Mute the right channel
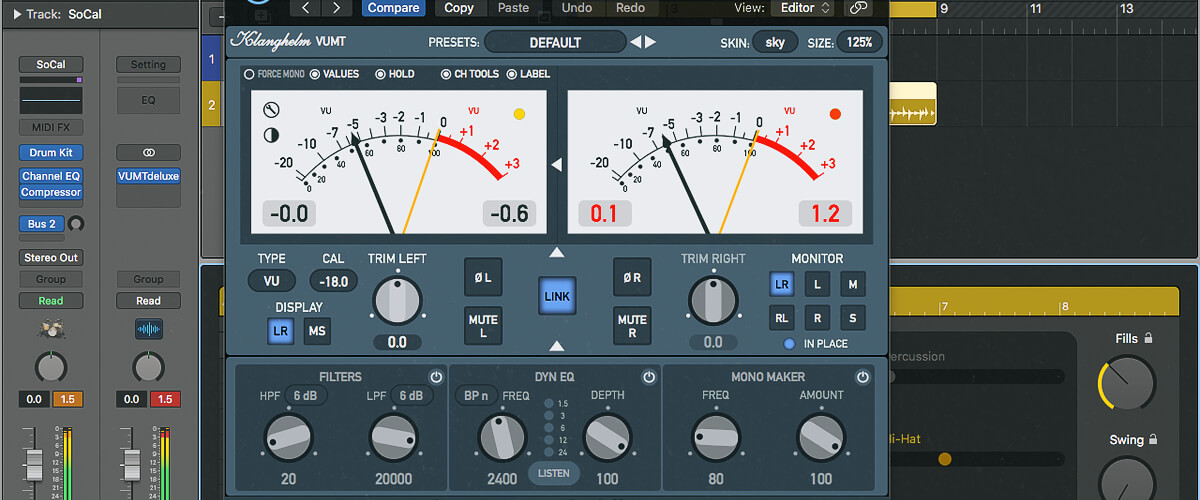Viewport: 1200px width, 500px height. (x=632, y=326)
